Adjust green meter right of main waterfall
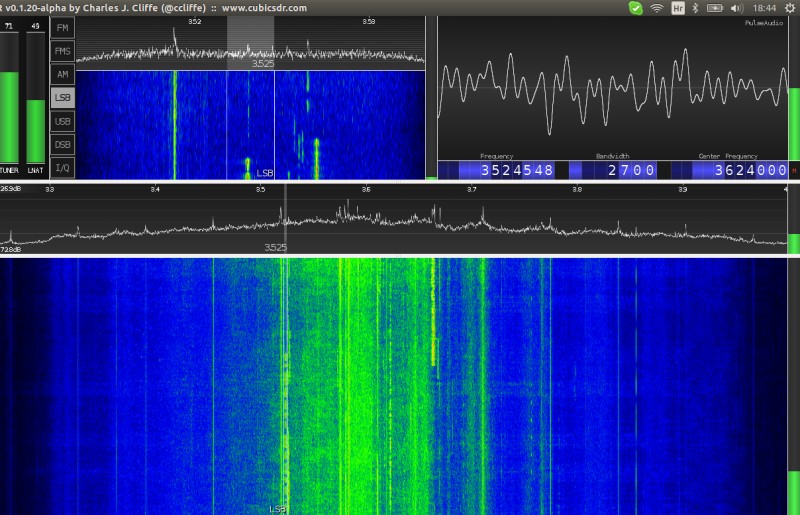The image size is (800, 515). [x=794, y=386]
